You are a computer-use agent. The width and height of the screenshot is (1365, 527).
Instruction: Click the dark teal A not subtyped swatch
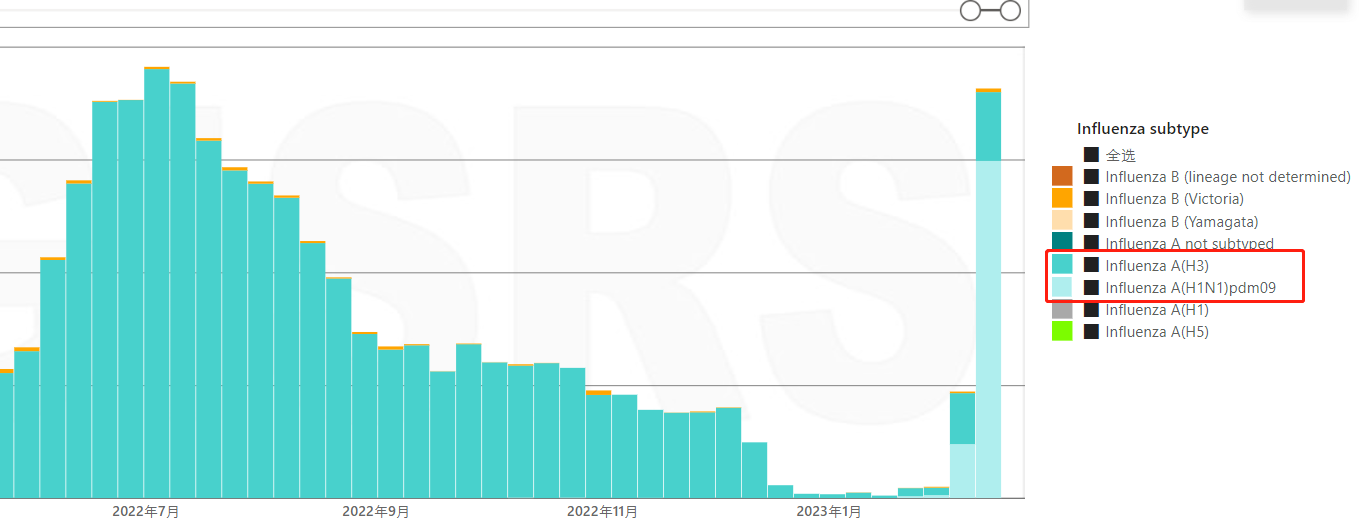(x=1061, y=241)
